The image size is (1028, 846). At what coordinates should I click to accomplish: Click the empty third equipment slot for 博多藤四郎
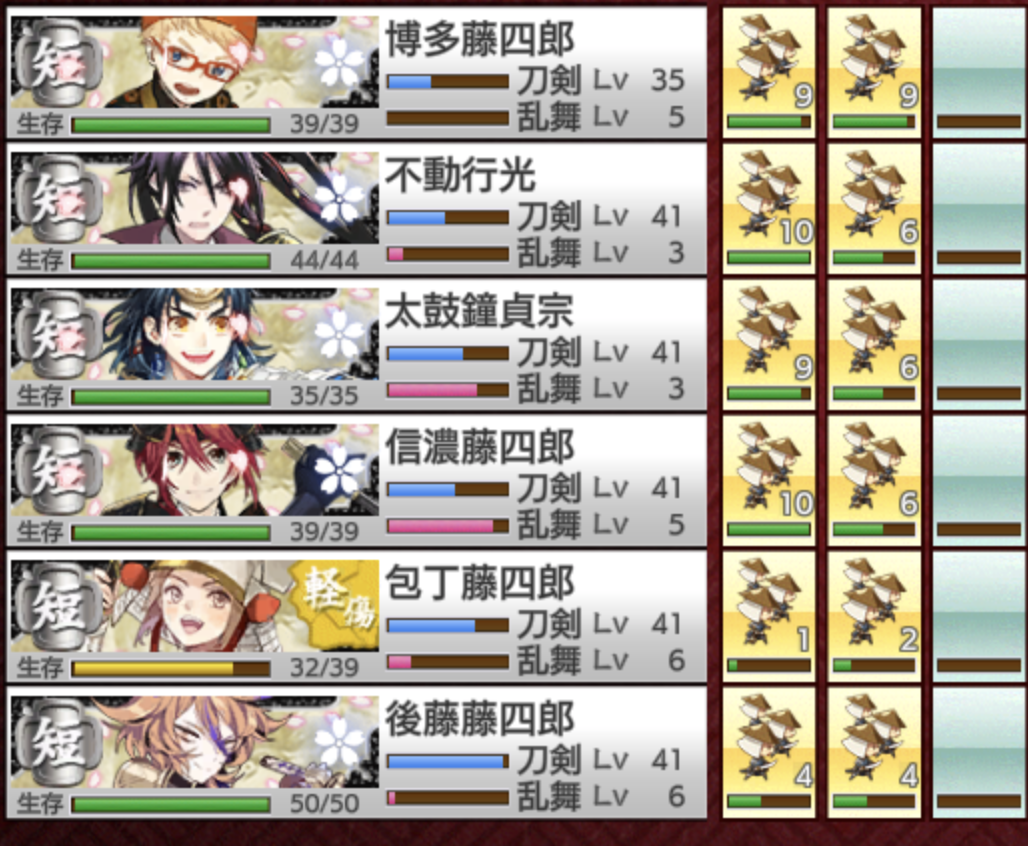(x=979, y=72)
